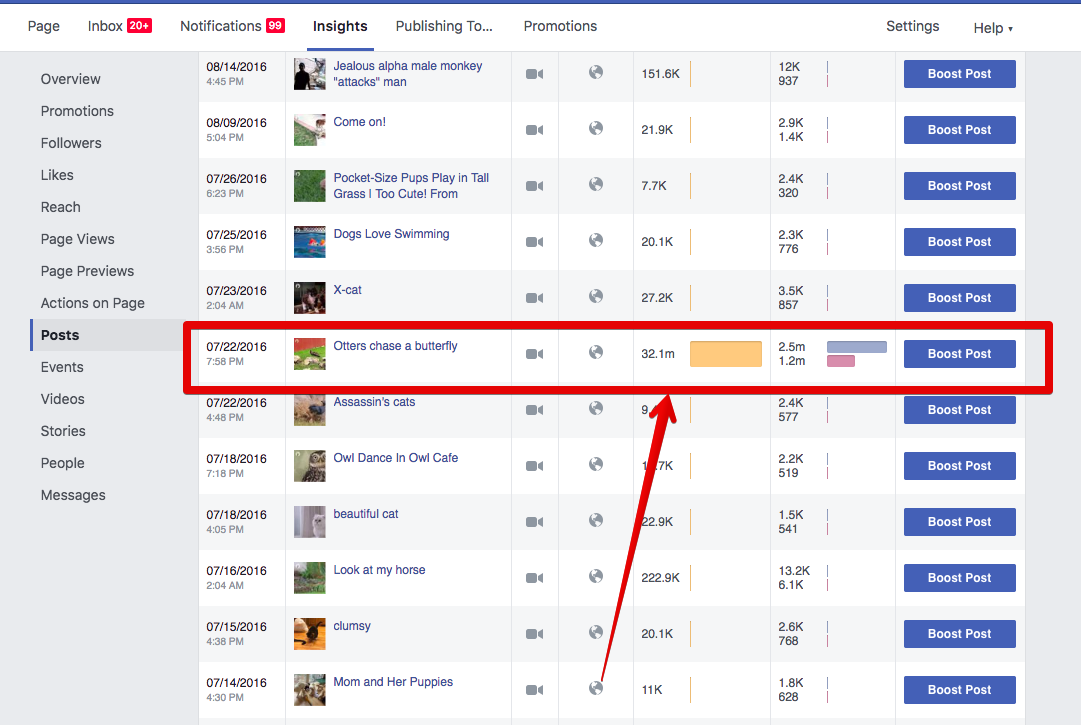This screenshot has height=725, width=1081.
Task: Boost the Otters chase a butterfly post
Action: pos(959,354)
